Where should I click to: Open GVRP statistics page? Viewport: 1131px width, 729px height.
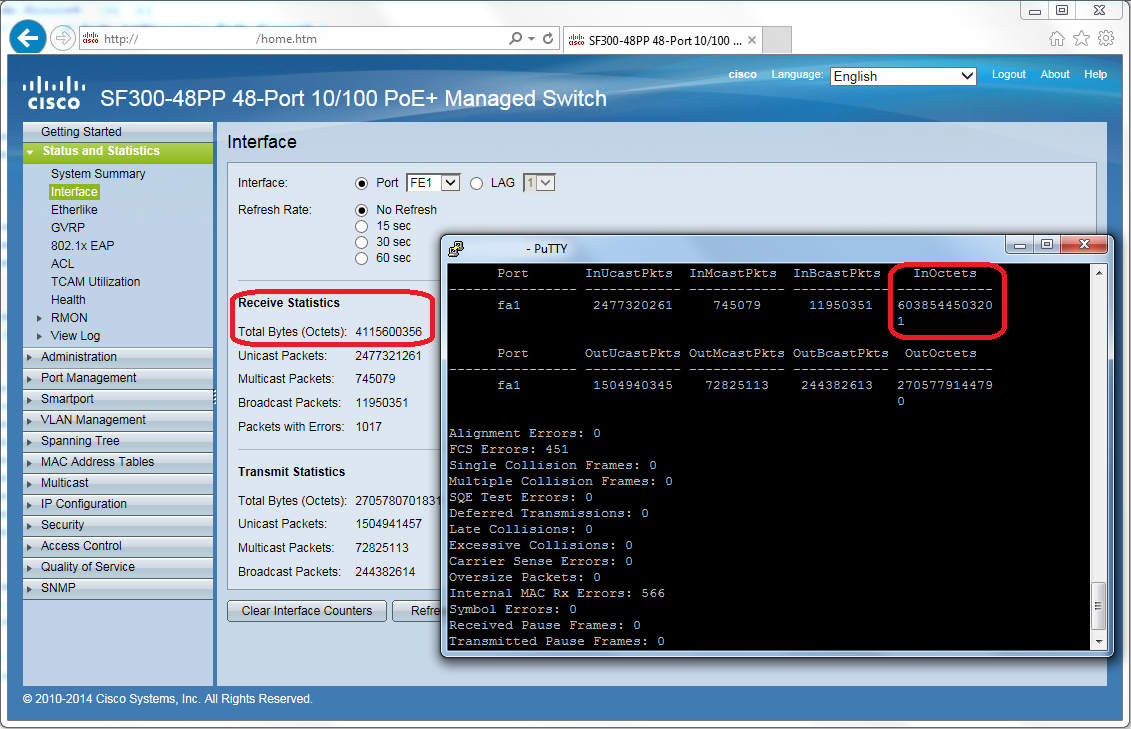pyautogui.click(x=68, y=228)
